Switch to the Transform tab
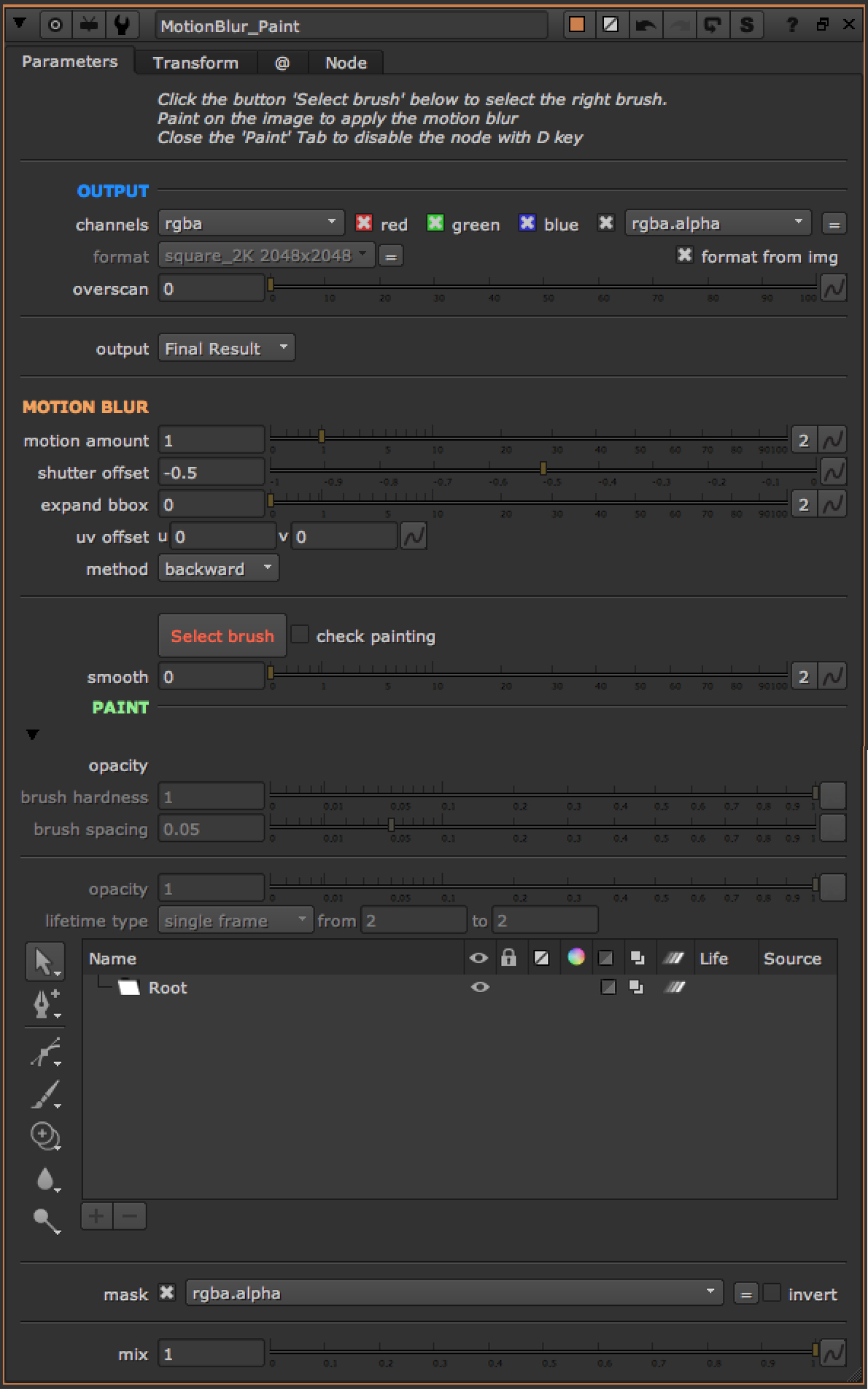The height and width of the screenshot is (1389, 868). click(x=195, y=63)
